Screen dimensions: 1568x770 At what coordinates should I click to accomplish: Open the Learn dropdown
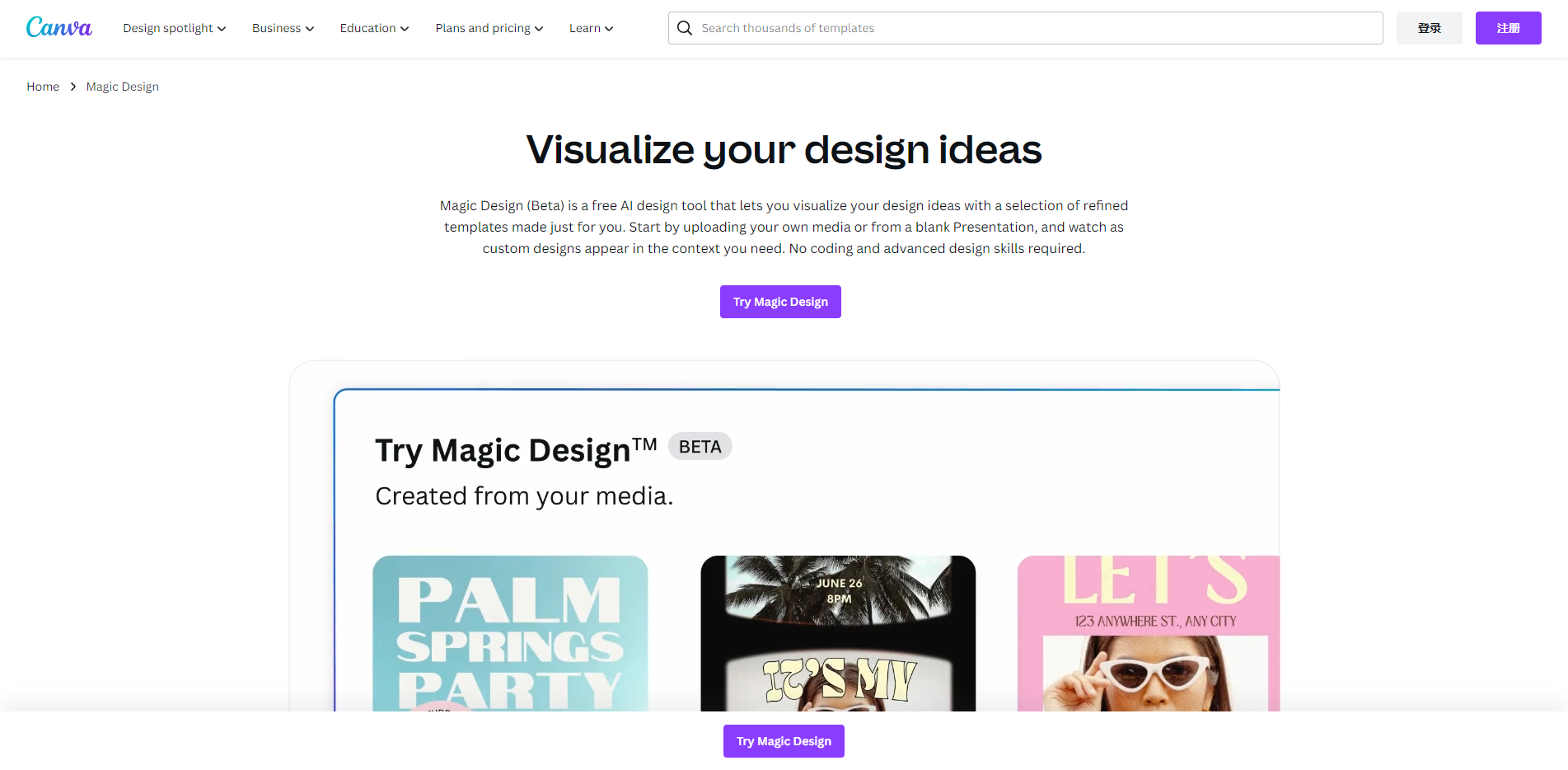point(590,27)
